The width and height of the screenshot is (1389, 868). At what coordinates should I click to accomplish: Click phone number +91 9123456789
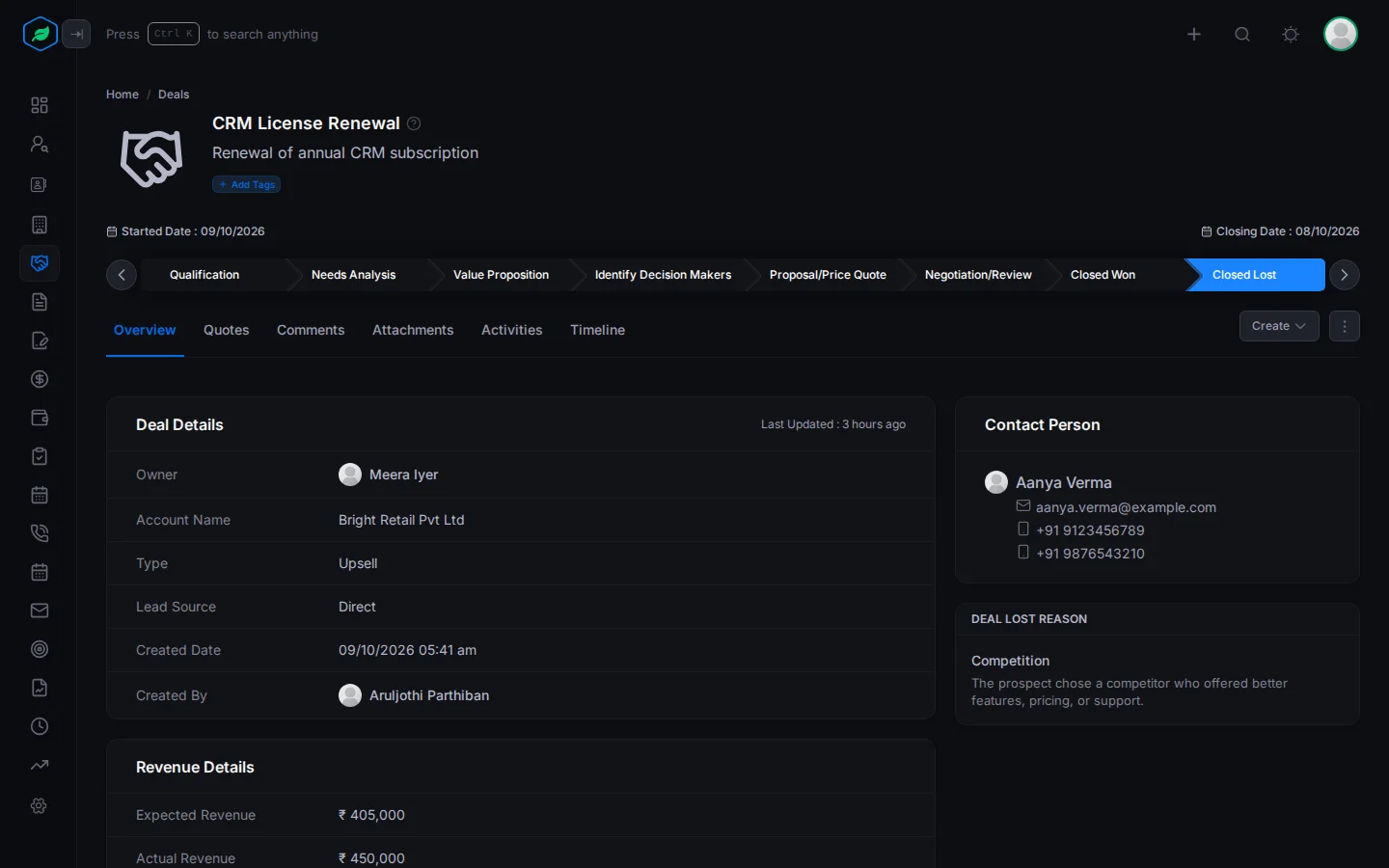tap(1090, 530)
